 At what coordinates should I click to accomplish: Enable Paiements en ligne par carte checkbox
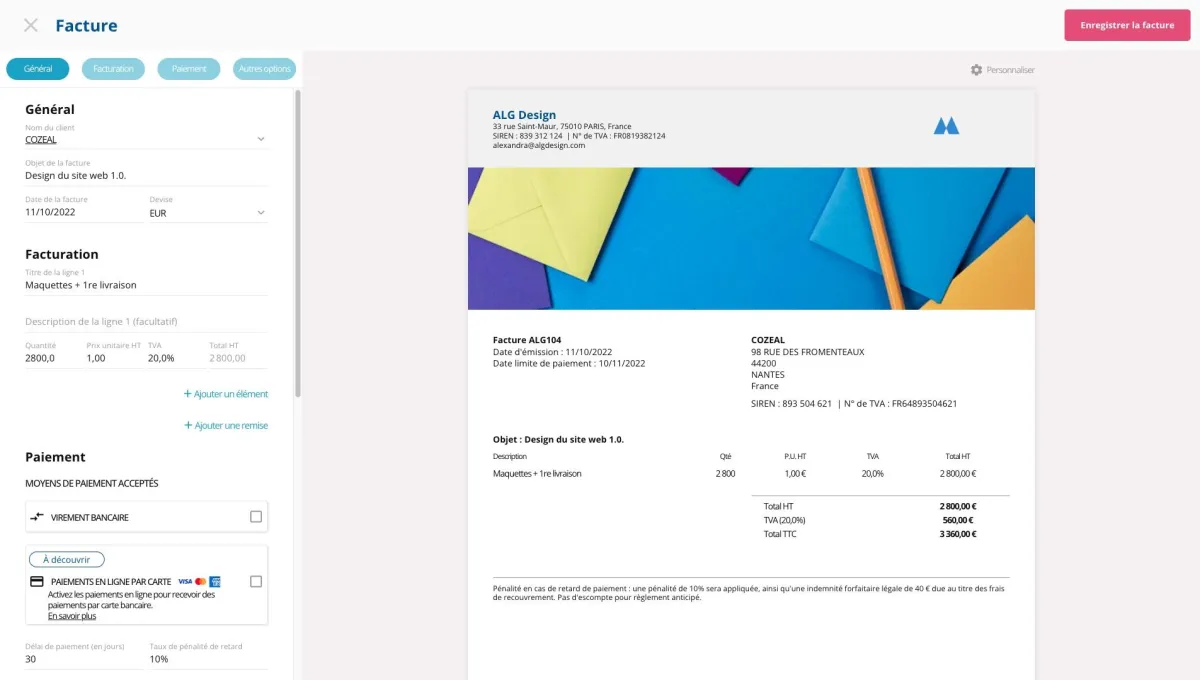pos(256,581)
